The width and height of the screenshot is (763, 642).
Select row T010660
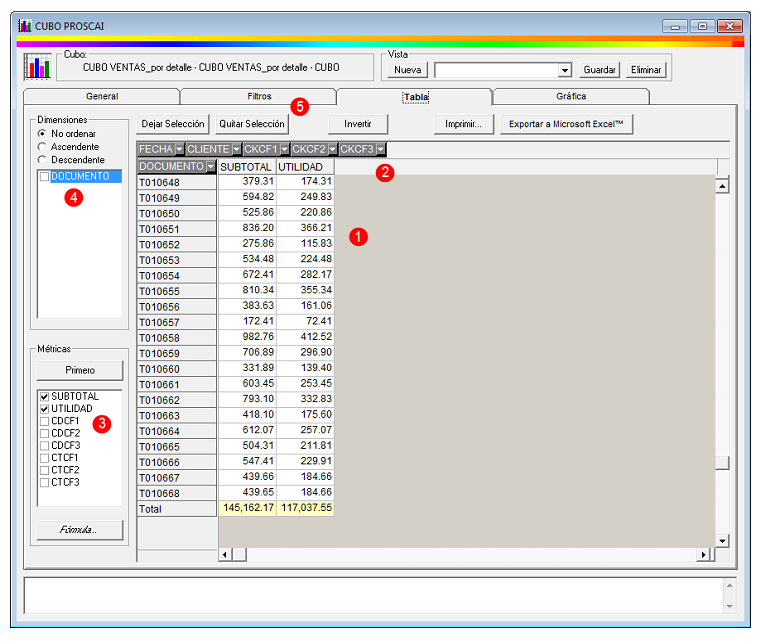(177, 369)
